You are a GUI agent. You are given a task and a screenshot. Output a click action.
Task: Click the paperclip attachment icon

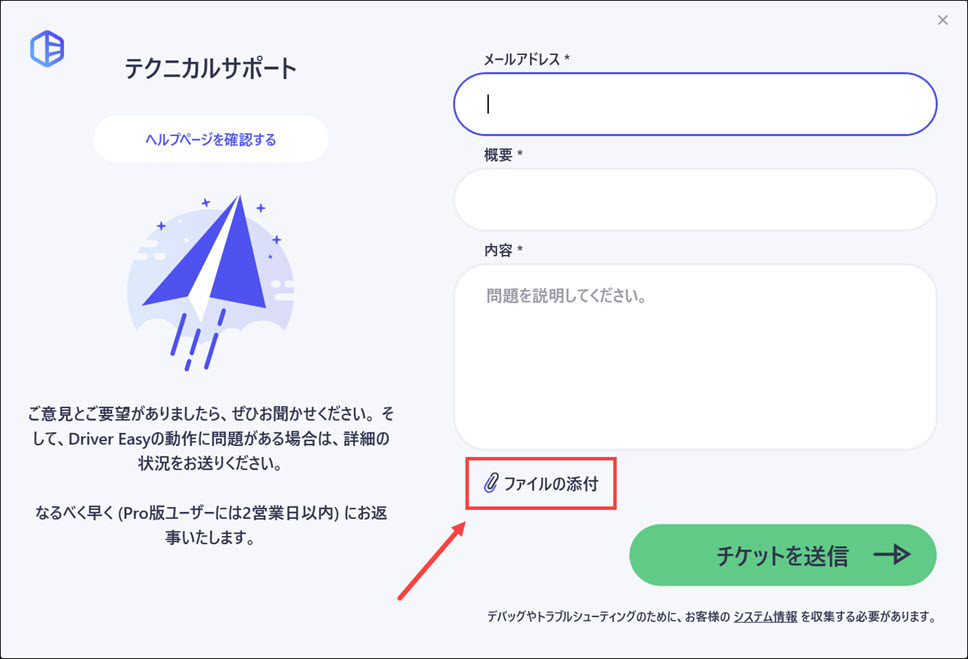(x=490, y=484)
